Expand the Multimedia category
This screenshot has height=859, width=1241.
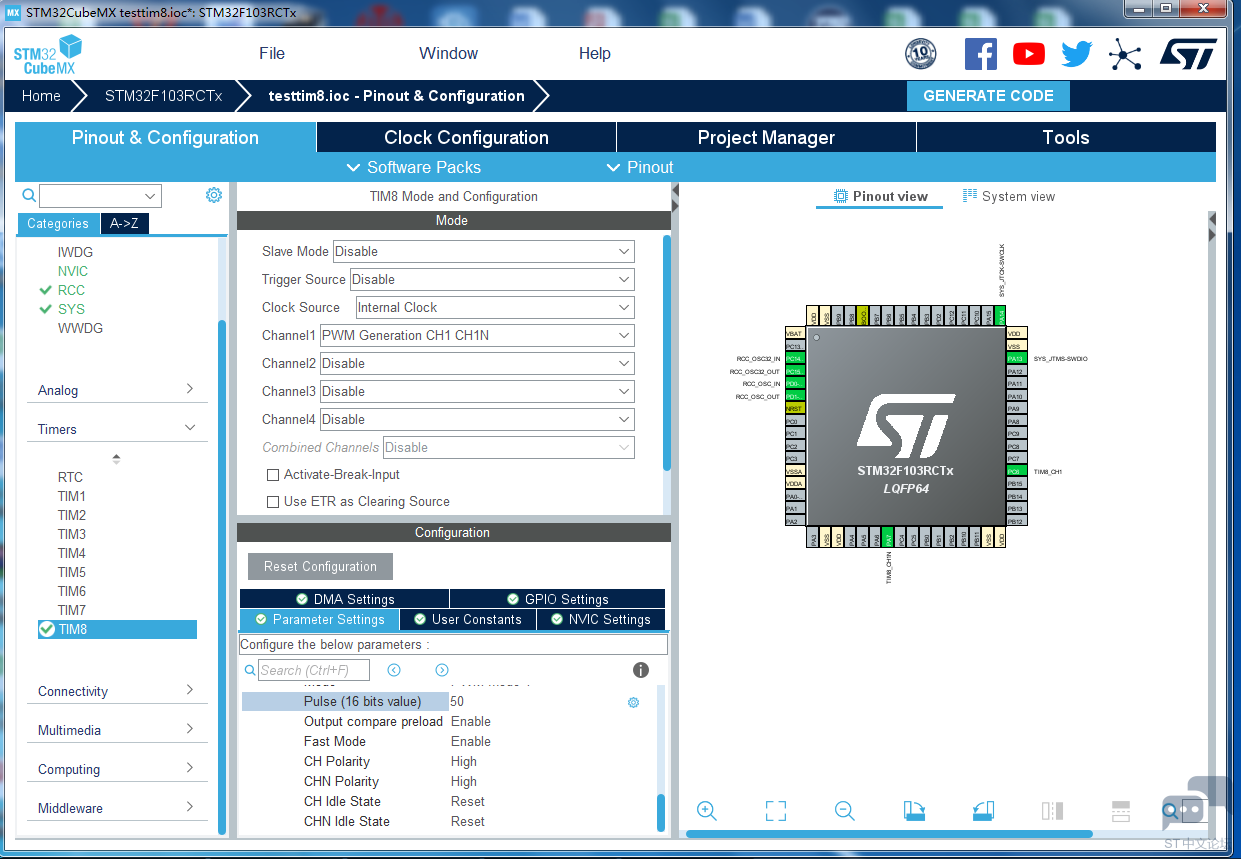point(118,730)
